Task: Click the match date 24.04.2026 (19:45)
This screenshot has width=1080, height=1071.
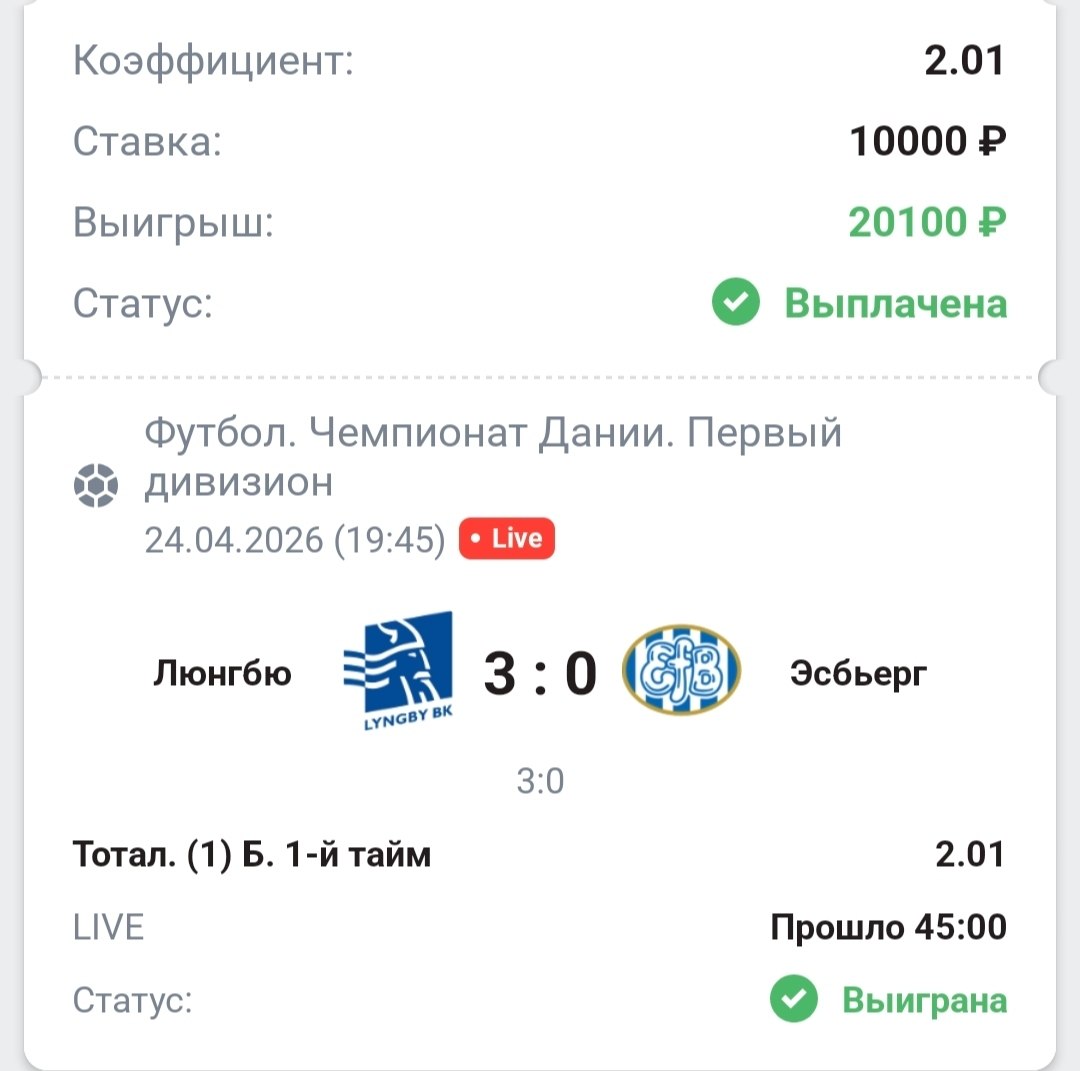Action: point(294,540)
